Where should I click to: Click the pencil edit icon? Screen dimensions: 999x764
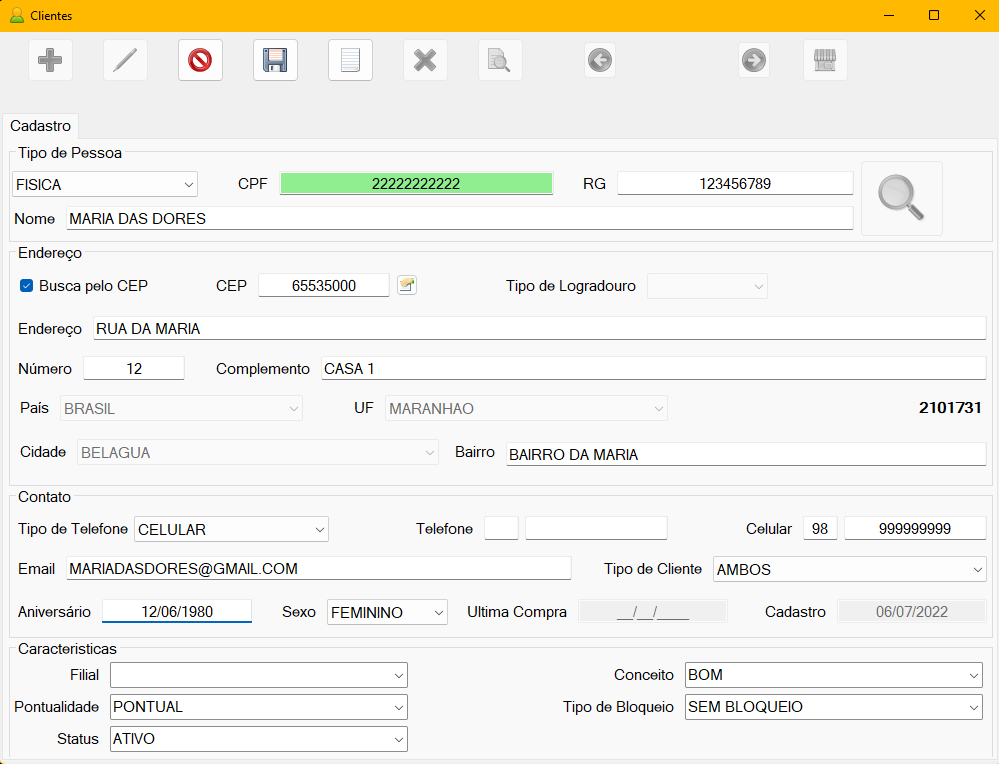click(125, 60)
